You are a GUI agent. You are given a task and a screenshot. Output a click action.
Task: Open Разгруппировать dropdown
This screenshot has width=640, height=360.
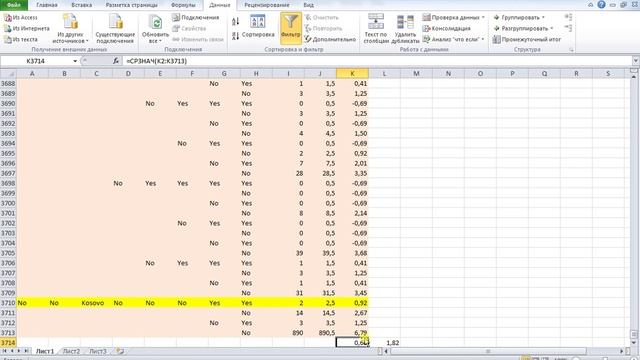[523, 29]
